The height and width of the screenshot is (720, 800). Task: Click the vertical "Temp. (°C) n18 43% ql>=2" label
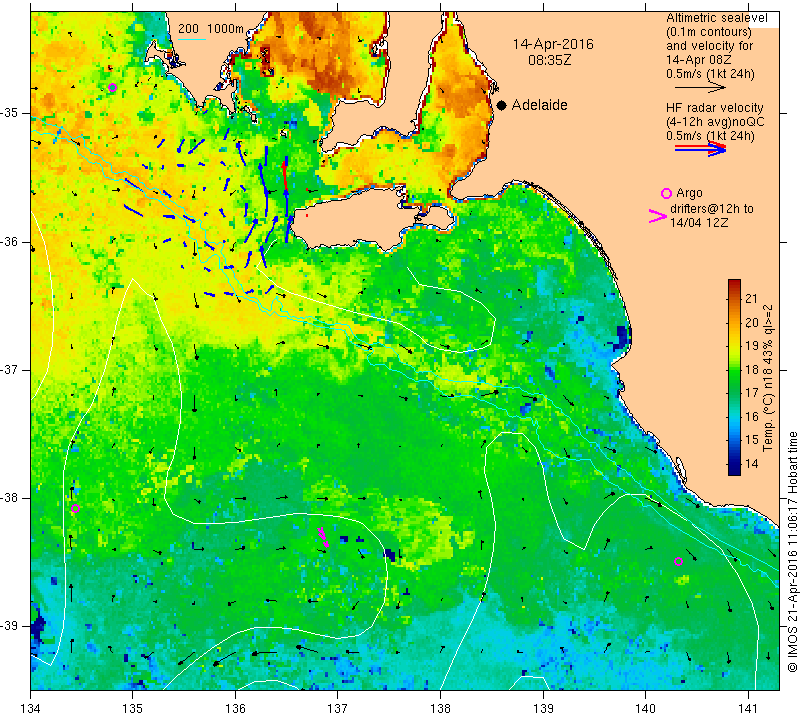pos(768,378)
